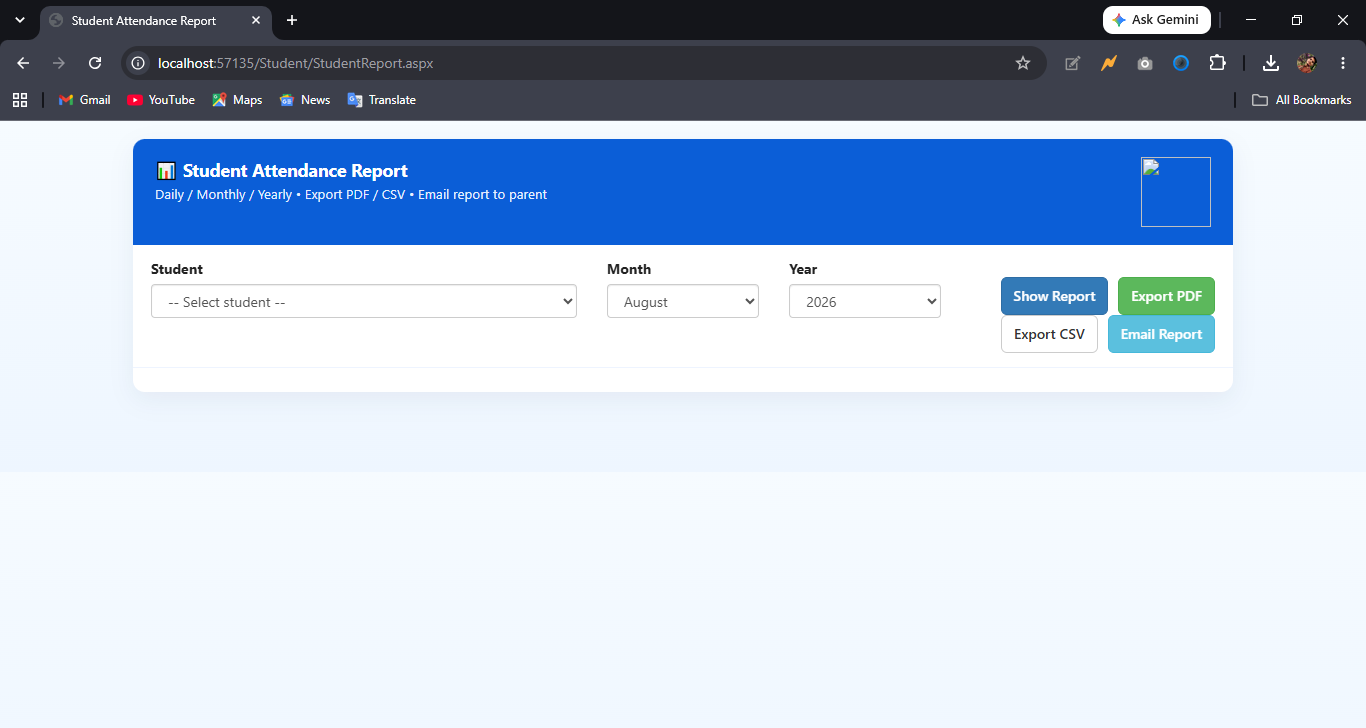Click the orange lightning extension icon
This screenshot has height=728, width=1366.
pos(1109,63)
